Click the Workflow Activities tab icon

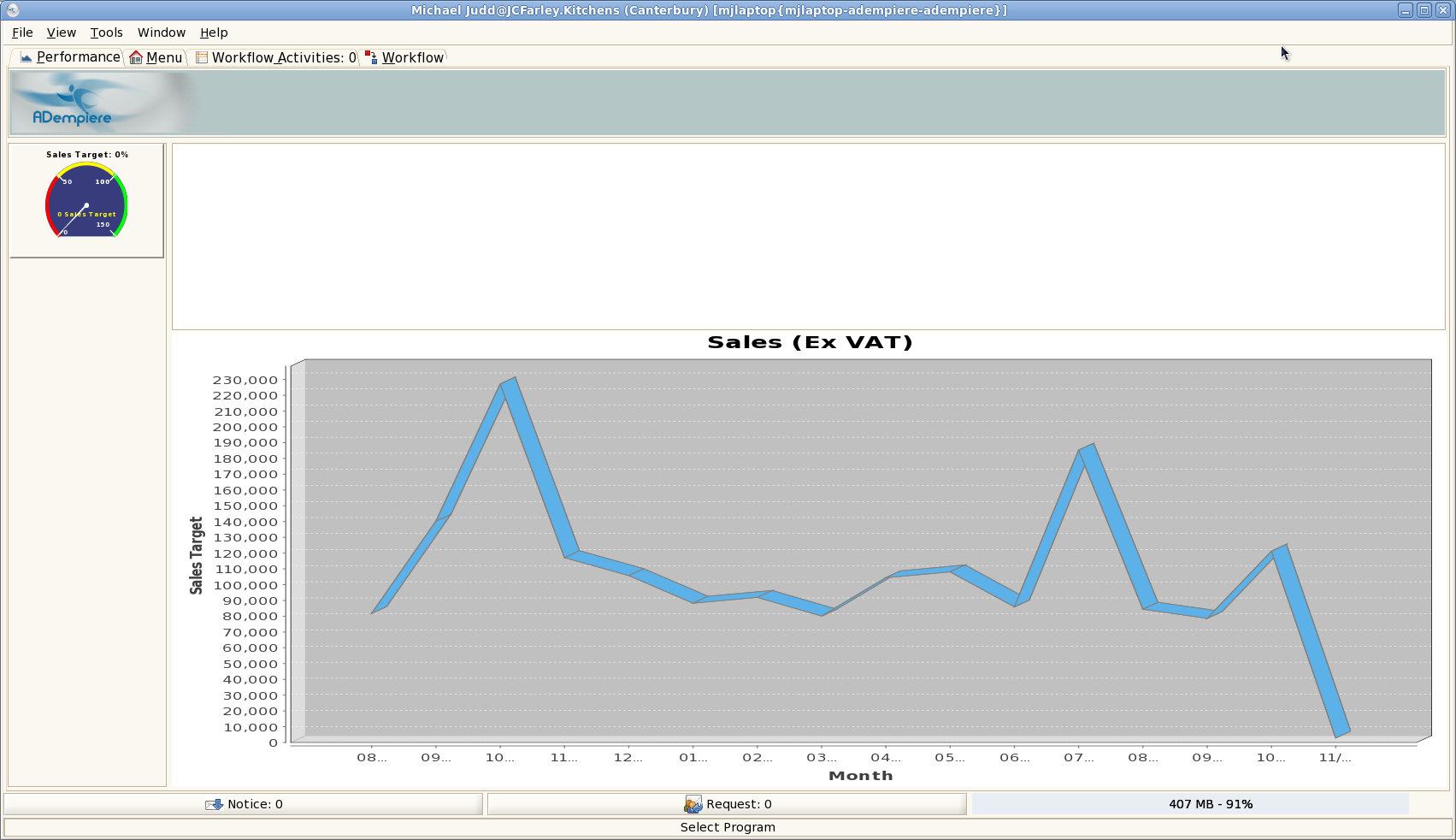pos(202,57)
